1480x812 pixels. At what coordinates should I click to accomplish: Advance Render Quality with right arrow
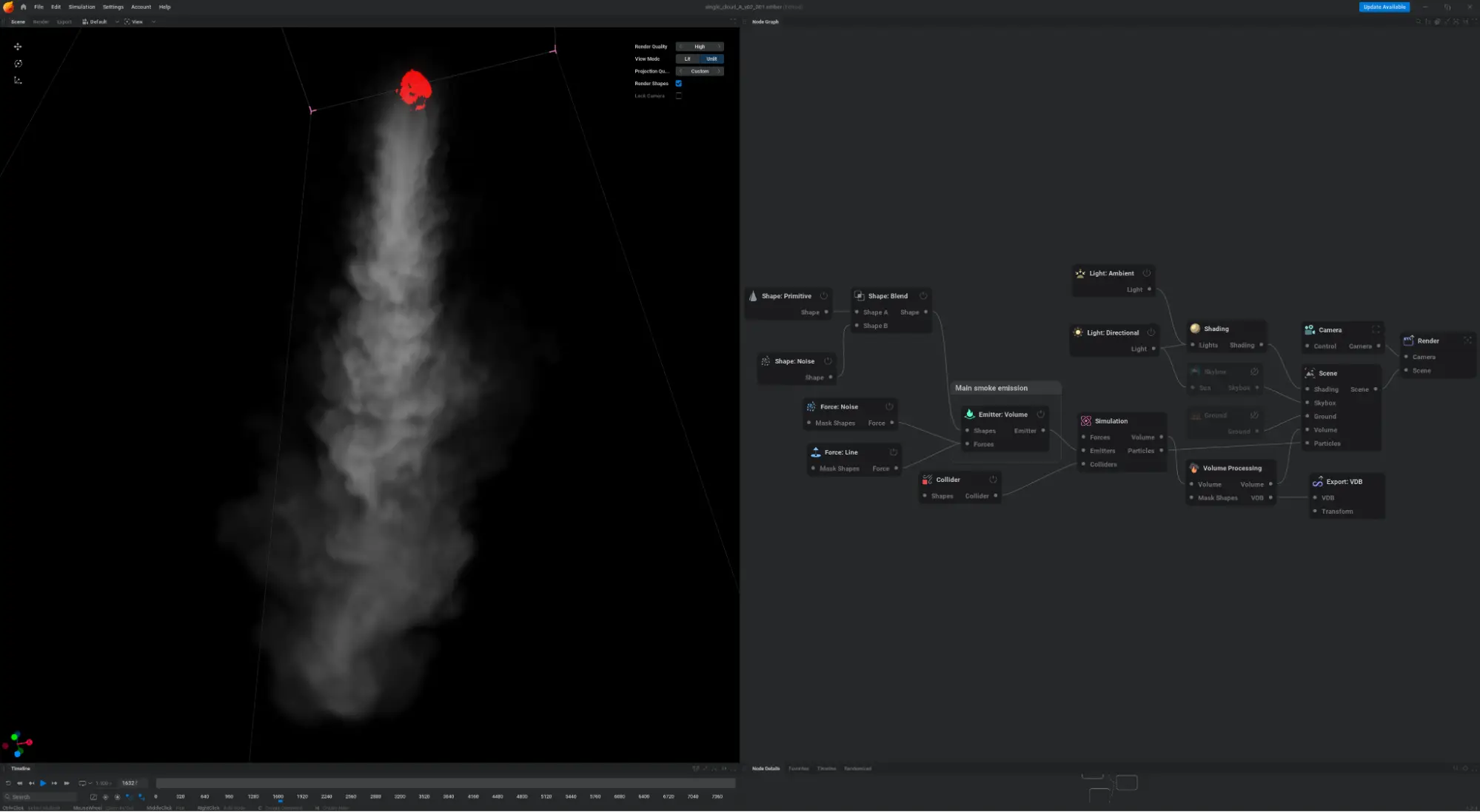pos(719,47)
